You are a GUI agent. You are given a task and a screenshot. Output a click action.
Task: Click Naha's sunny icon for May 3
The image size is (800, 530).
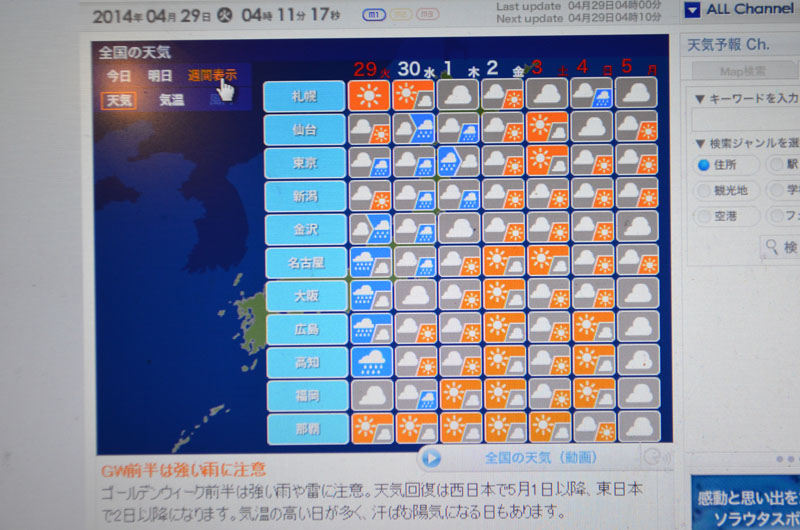point(548,427)
